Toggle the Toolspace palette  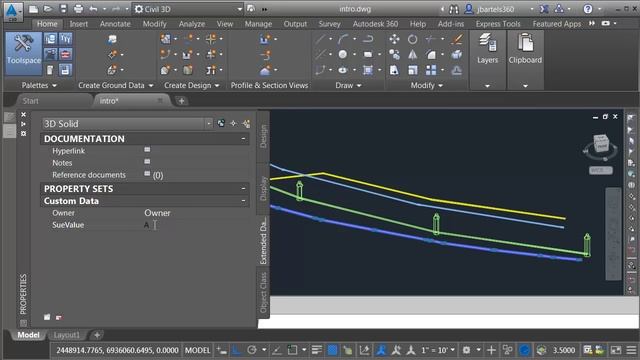pyautogui.click(x=24, y=53)
